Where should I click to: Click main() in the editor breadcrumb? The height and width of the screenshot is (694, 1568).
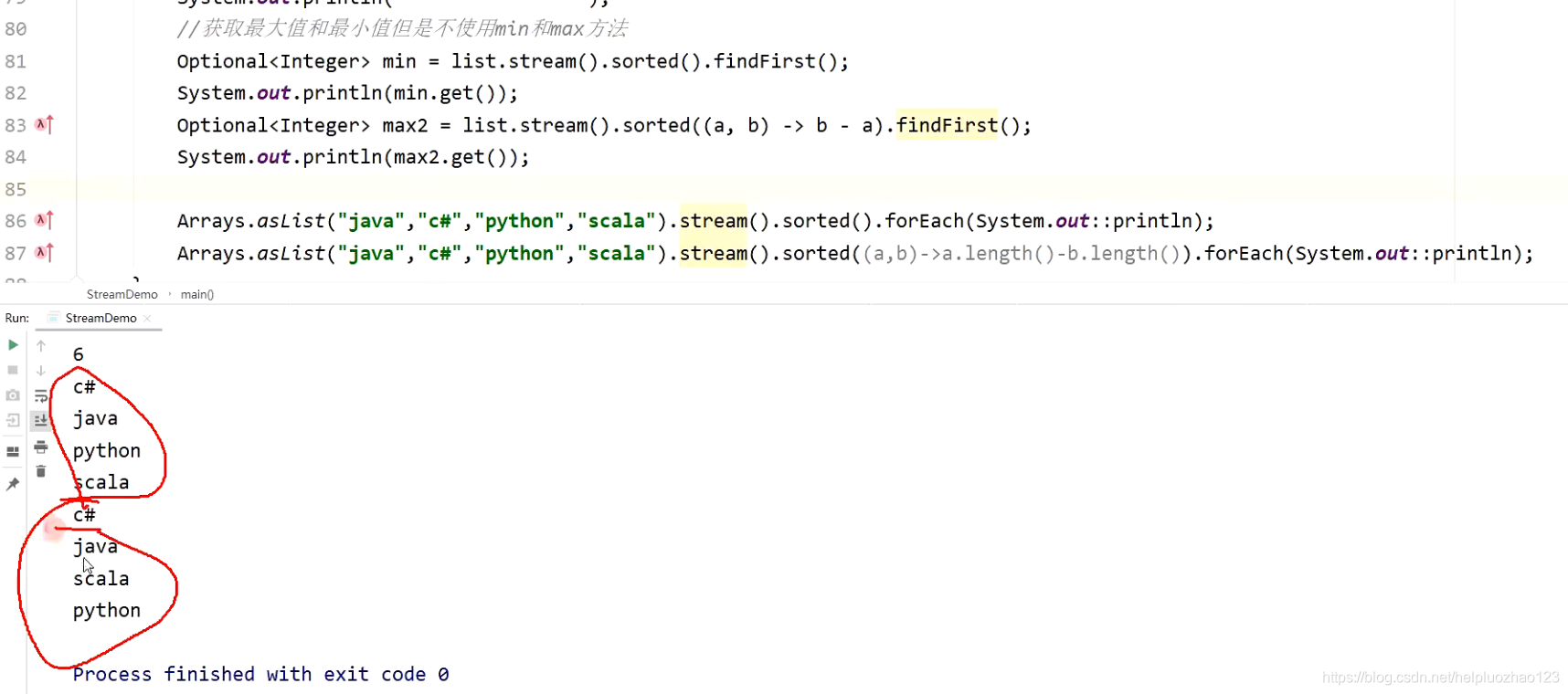[197, 294]
